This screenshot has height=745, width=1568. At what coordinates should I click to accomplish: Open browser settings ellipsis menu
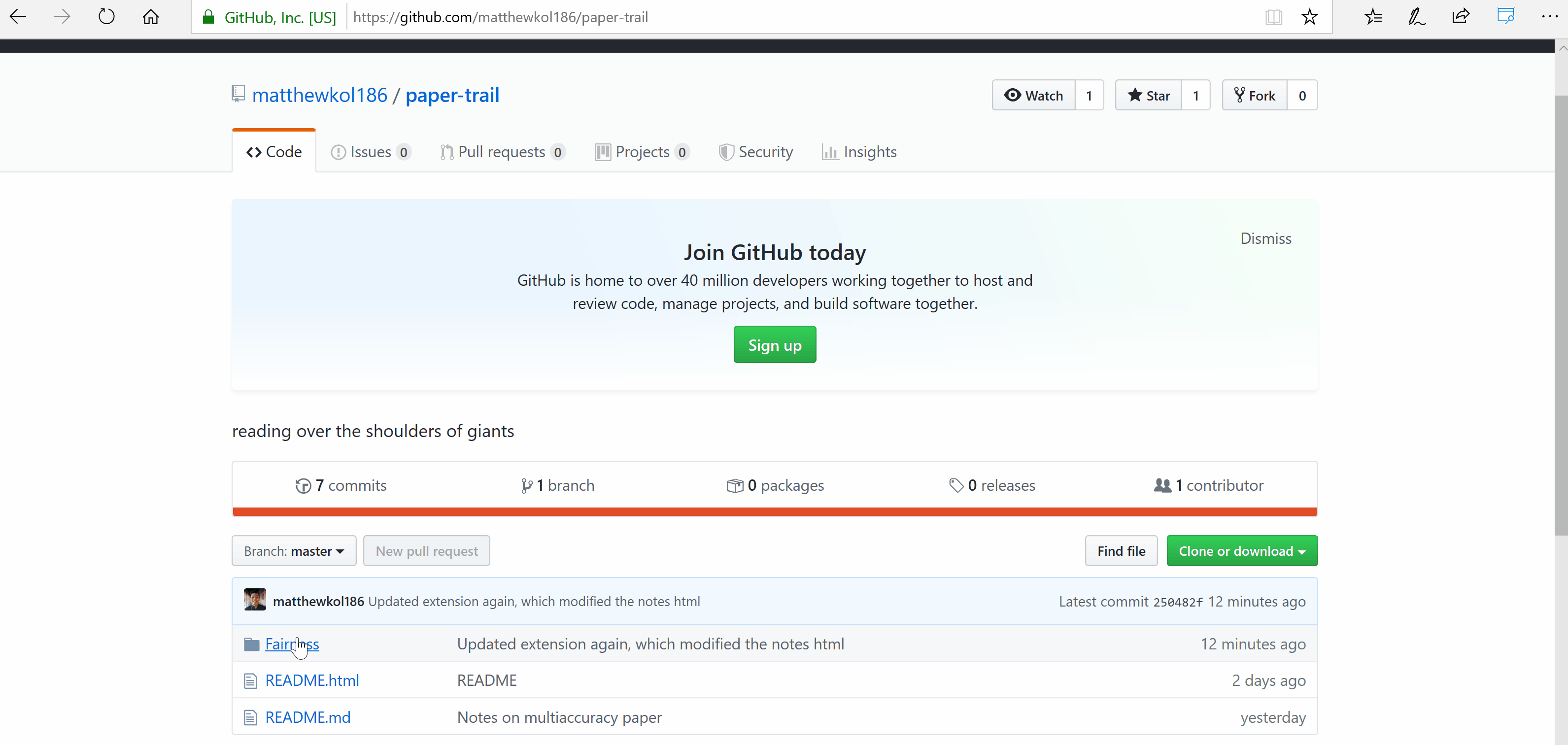pyautogui.click(x=1549, y=16)
